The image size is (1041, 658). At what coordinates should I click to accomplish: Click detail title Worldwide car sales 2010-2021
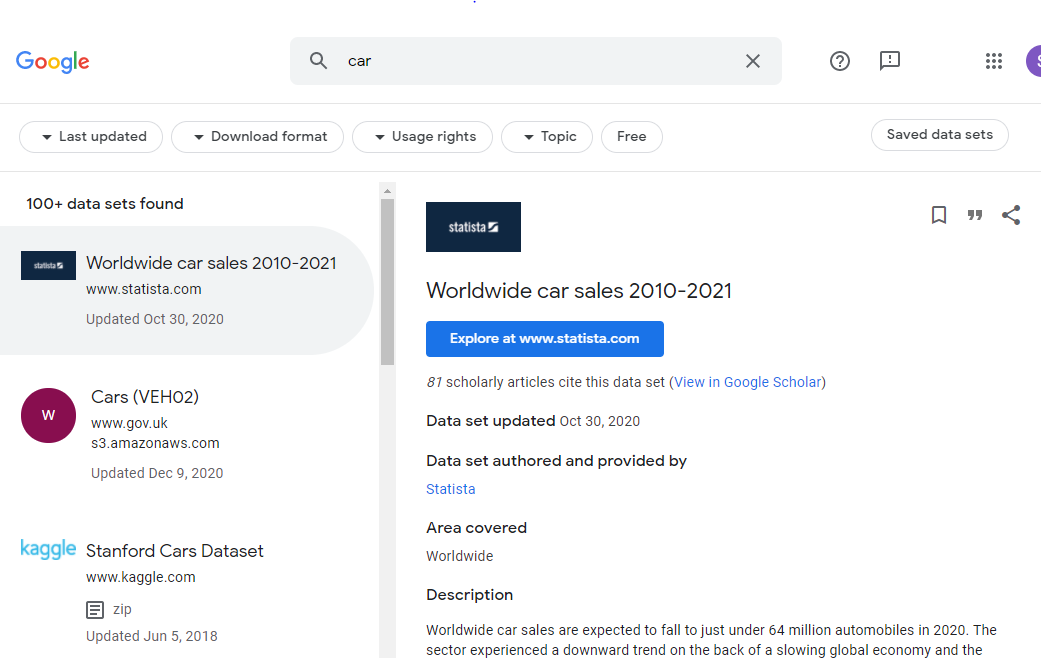(x=579, y=291)
